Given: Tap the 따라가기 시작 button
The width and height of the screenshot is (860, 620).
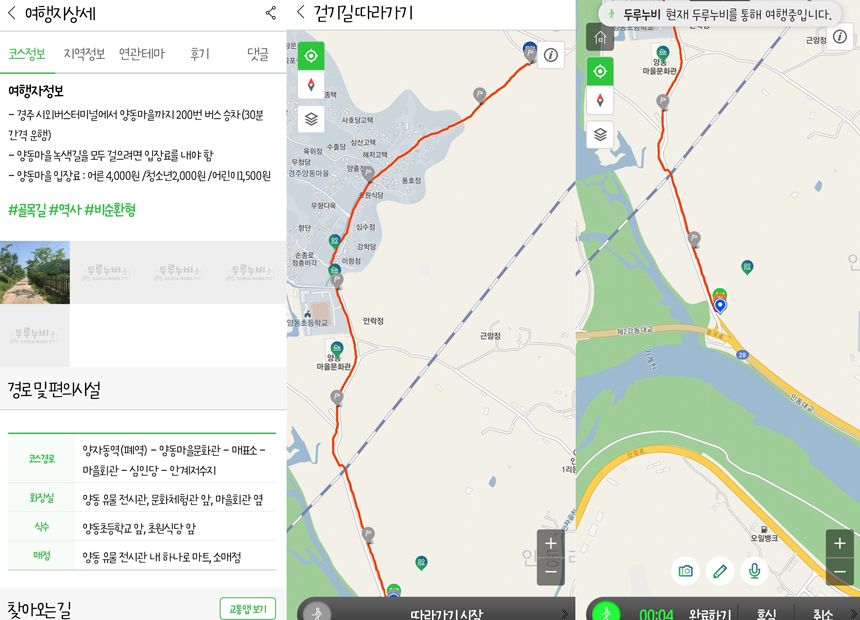Looking at the screenshot, I should coord(446,612).
